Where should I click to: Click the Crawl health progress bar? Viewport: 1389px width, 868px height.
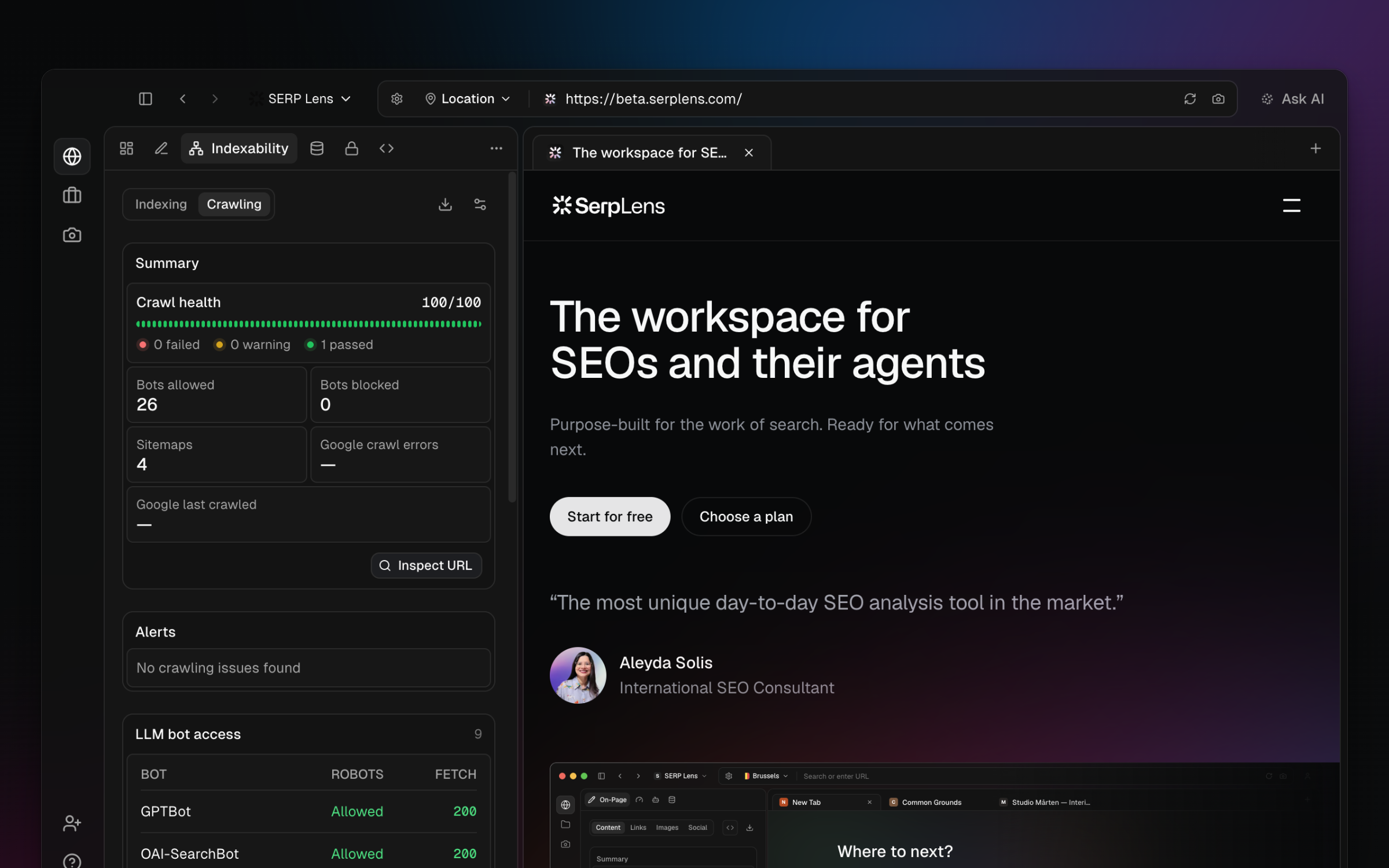point(309,324)
